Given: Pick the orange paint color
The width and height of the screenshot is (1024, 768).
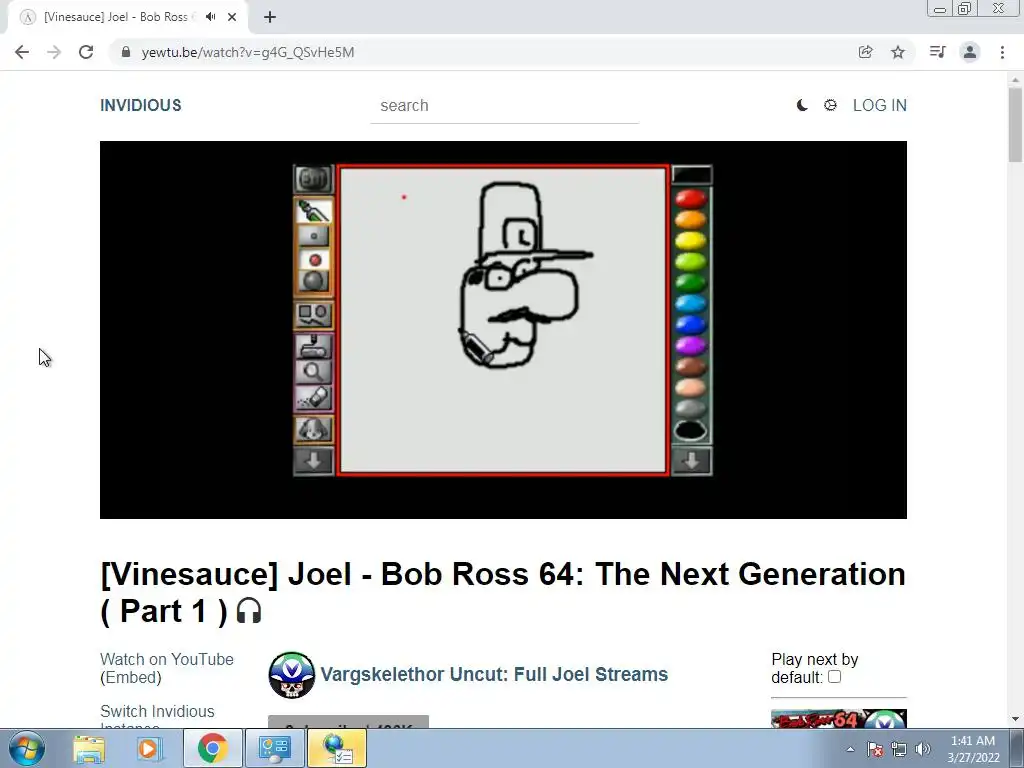Looking at the screenshot, I should (x=690, y=219).
